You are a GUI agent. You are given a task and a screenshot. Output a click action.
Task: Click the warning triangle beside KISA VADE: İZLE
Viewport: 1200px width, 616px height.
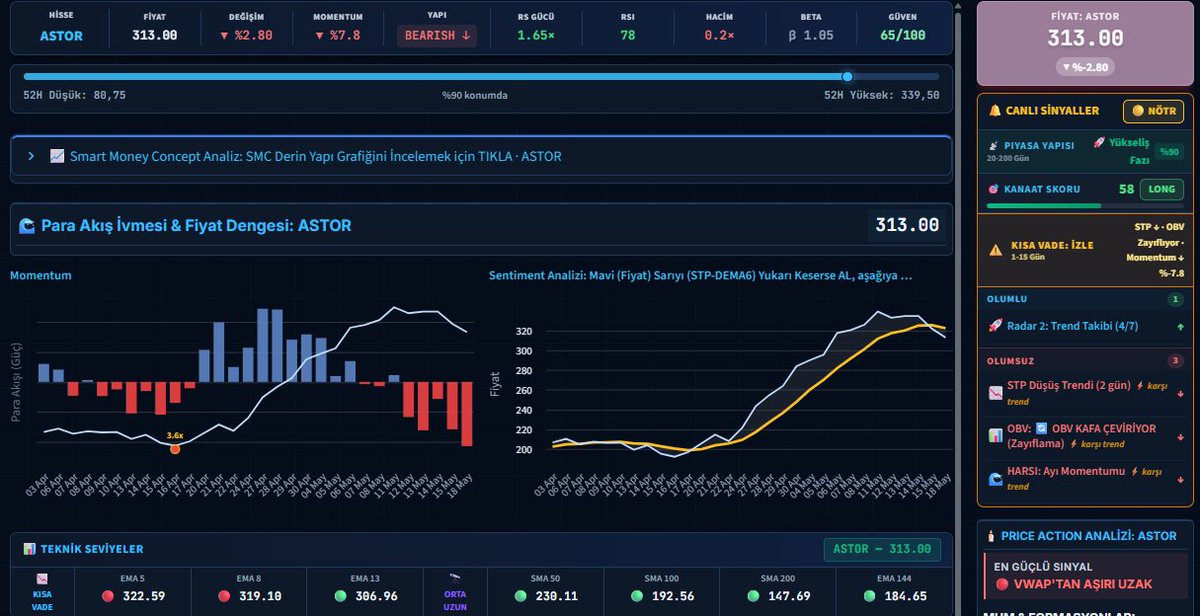(995, 252)
